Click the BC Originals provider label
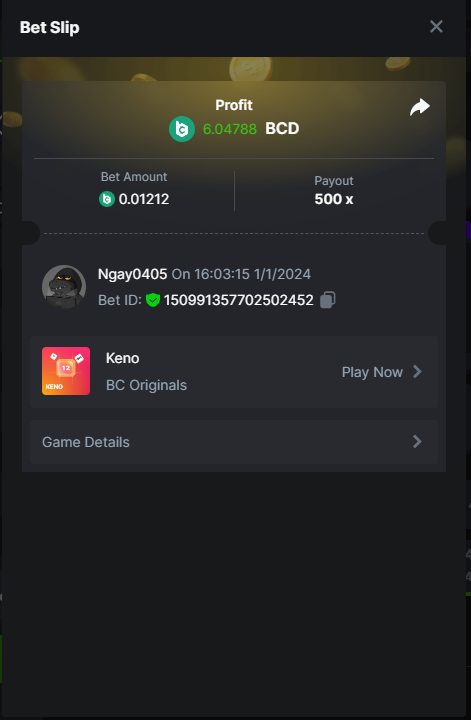The image size is (471, 720). (146, 385)
